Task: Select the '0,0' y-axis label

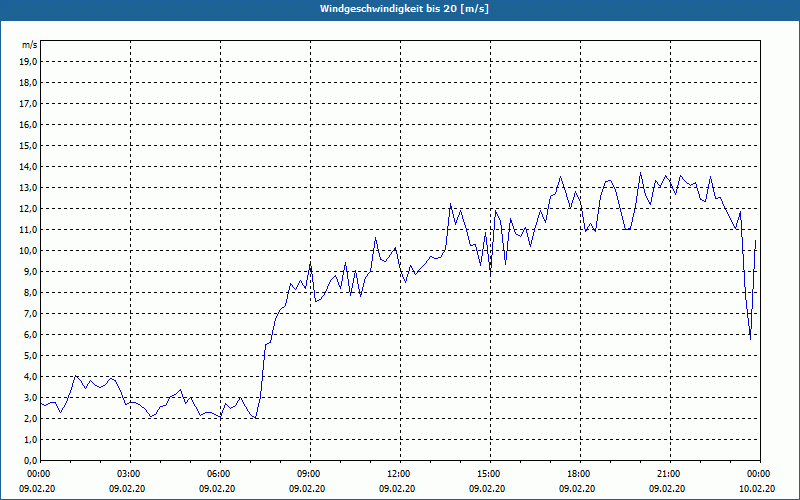Action: [30, 461]
